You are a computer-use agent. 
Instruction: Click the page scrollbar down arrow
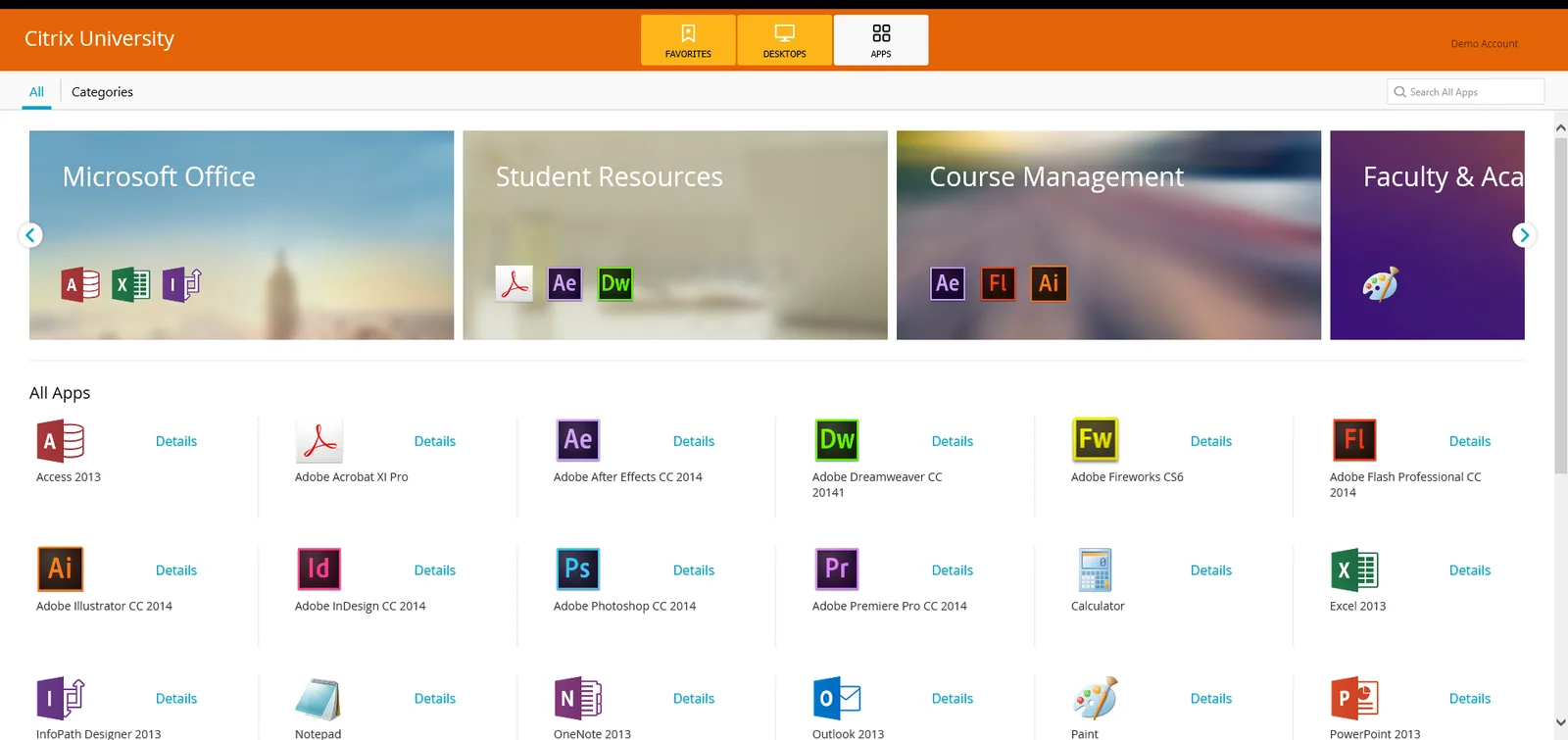click(1560, 723)
